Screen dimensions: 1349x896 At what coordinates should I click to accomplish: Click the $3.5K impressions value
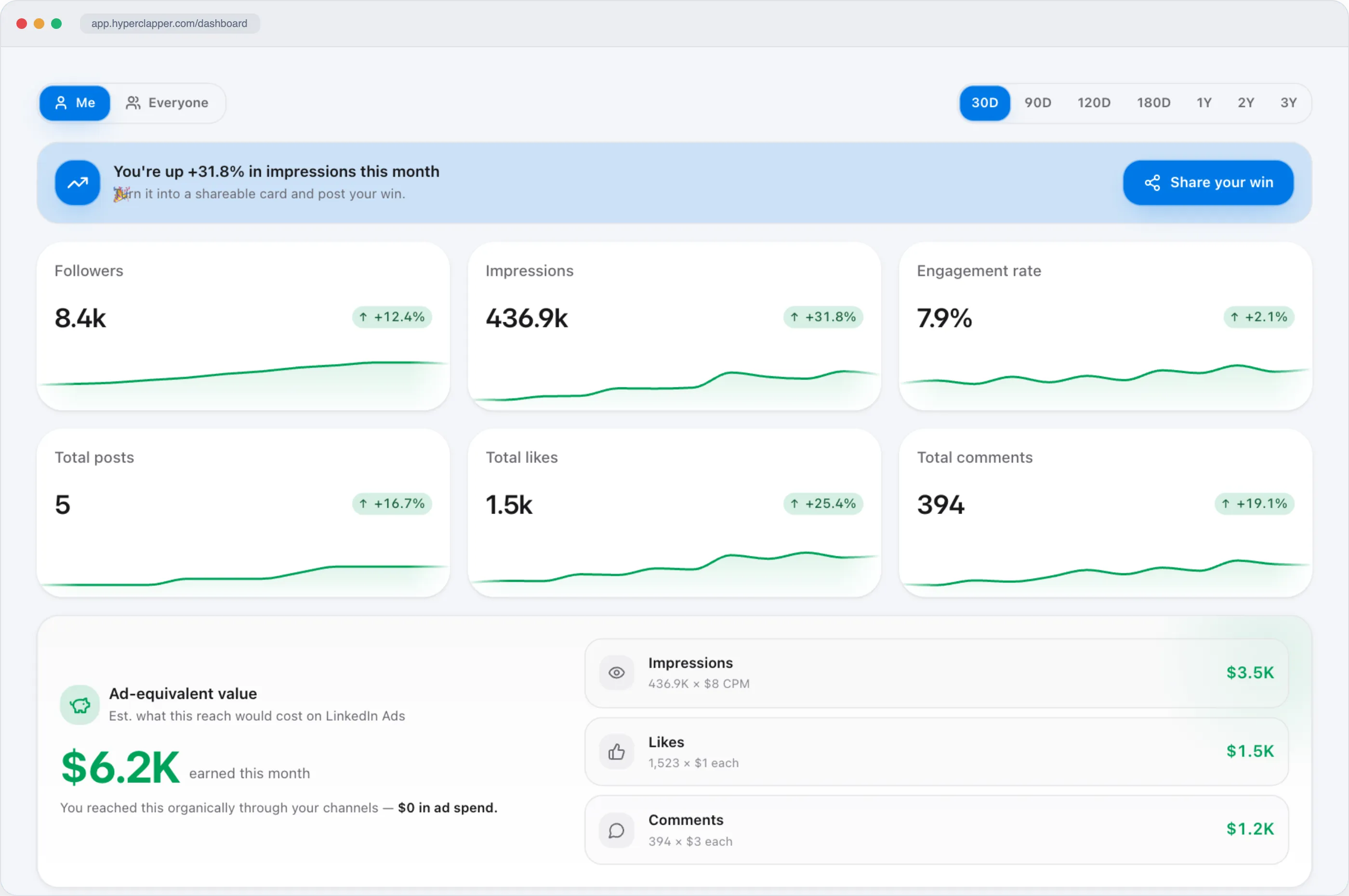[x=1250, y=672]
